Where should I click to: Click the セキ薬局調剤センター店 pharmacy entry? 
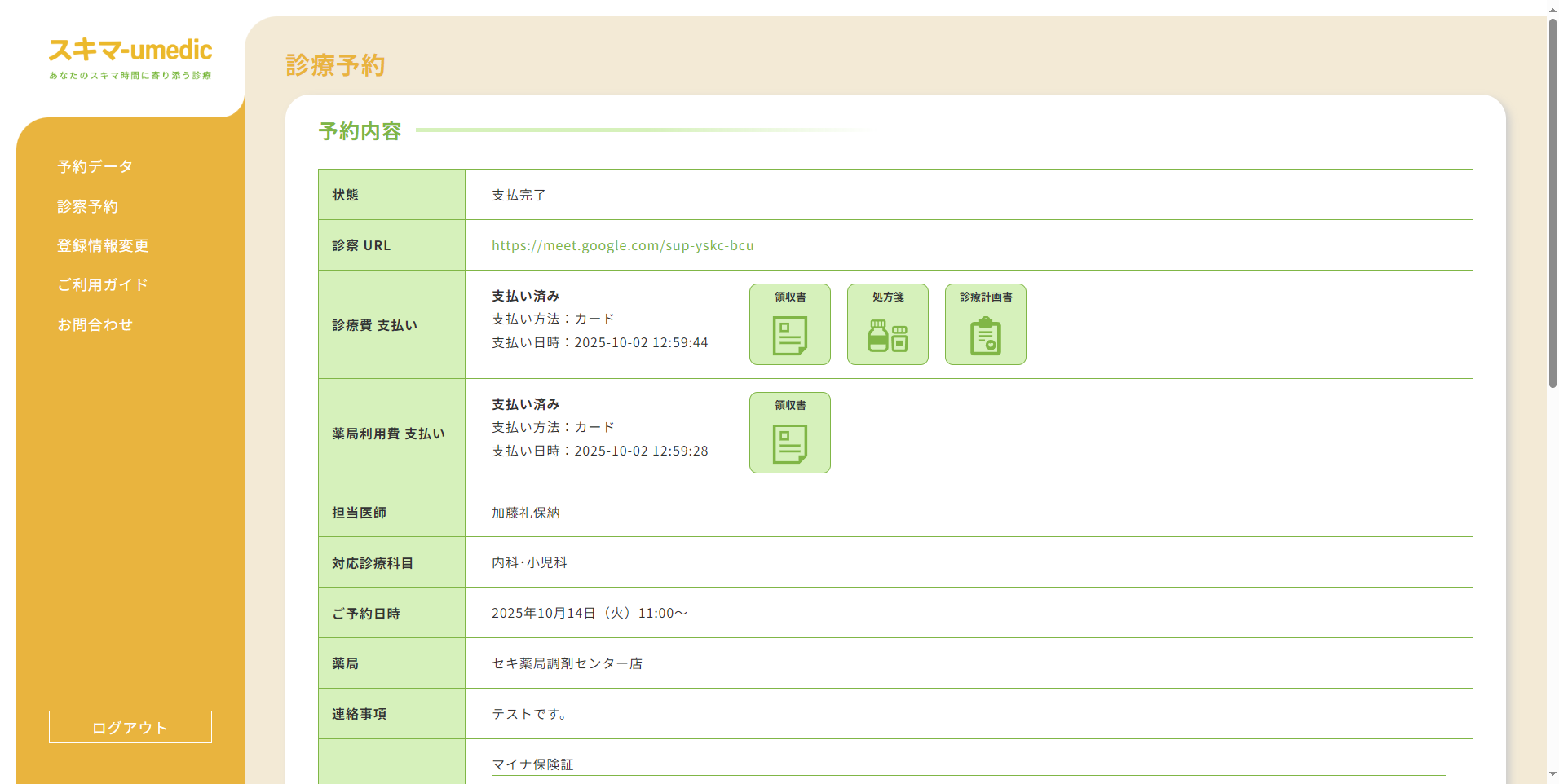click(567, 663)
